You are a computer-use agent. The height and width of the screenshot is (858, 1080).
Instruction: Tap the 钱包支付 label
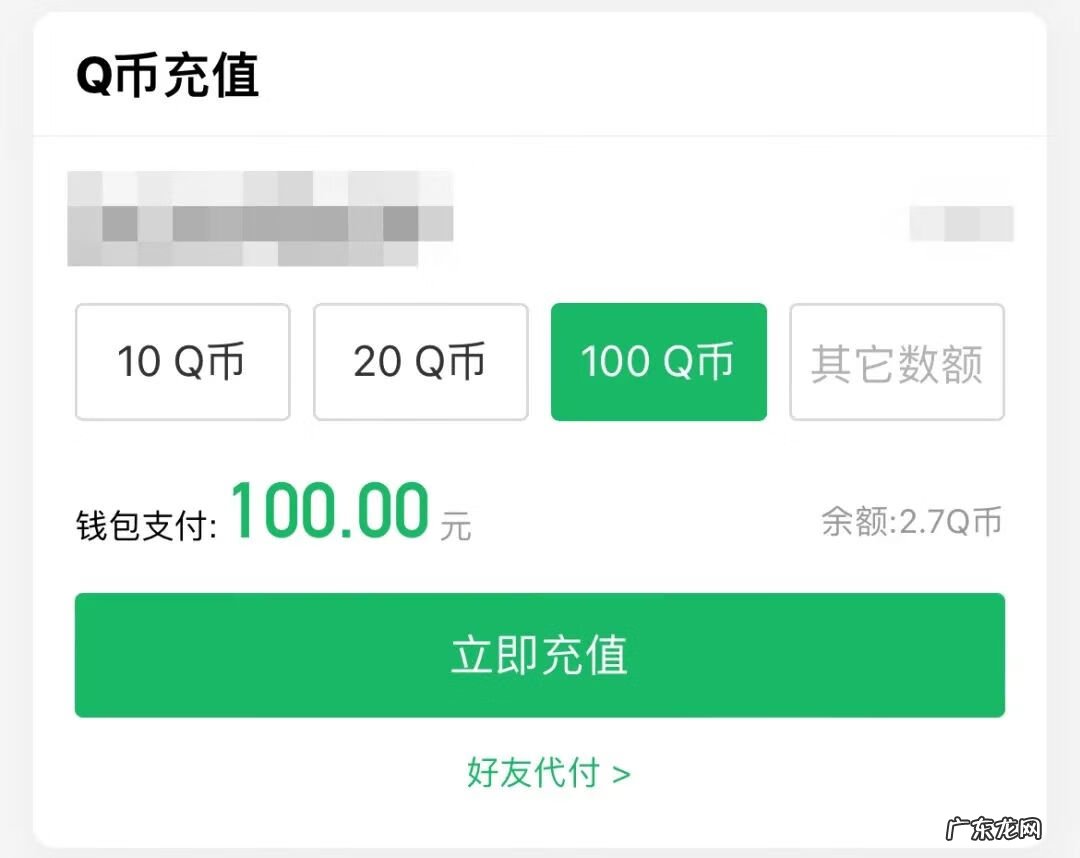click(x=146, y=525)
